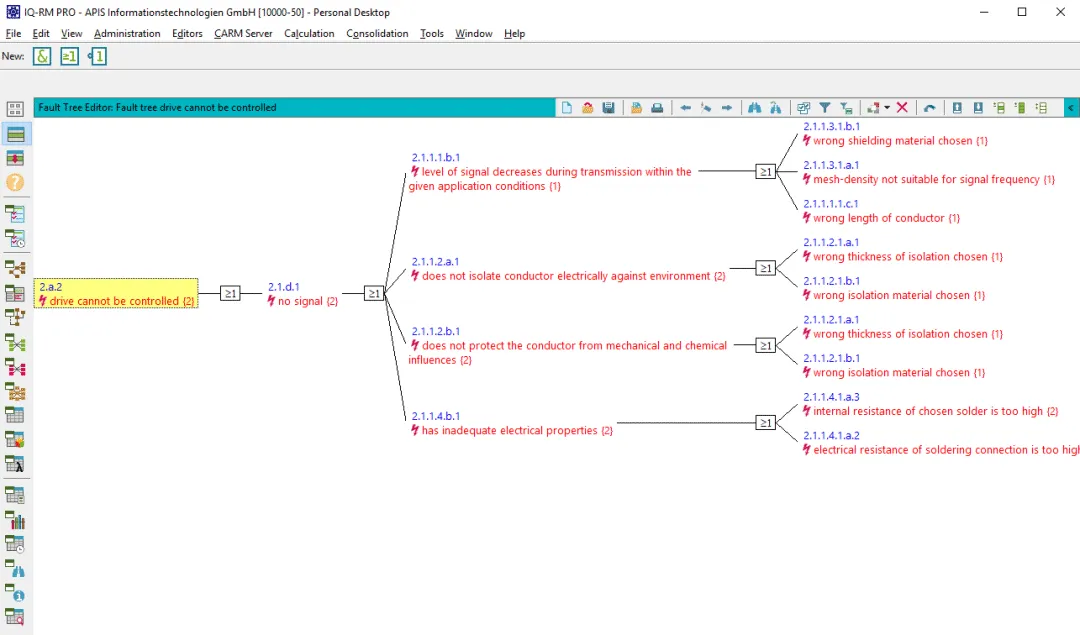Image resolution: width=1080 pixels, height=635 pixels.
Task: Click the ≥1 gate next to 'no signal'
Action: (x=374, y=293)
